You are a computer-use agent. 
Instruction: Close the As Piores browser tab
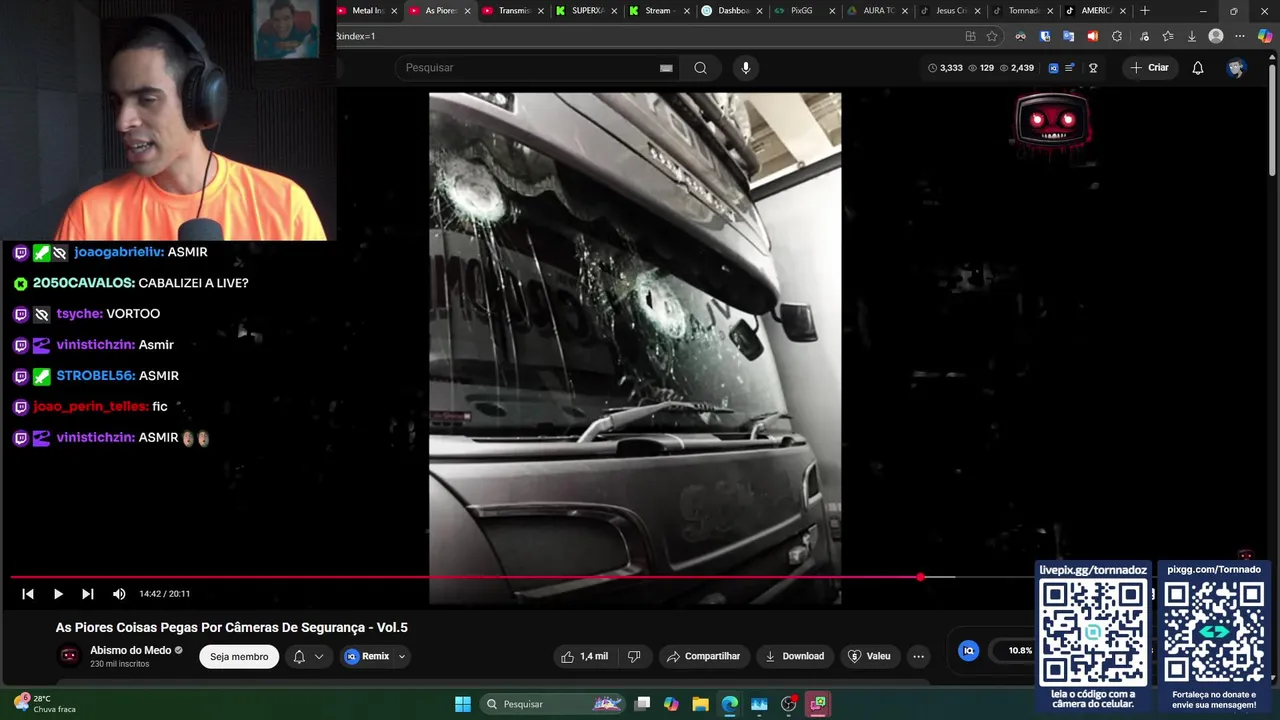(x=467, y=11)
